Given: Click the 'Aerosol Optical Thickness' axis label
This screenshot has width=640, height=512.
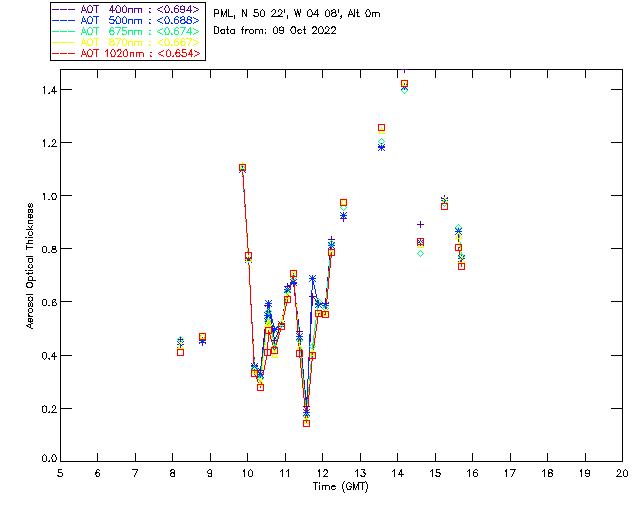Looking at the screenshot, I should 30,265.
